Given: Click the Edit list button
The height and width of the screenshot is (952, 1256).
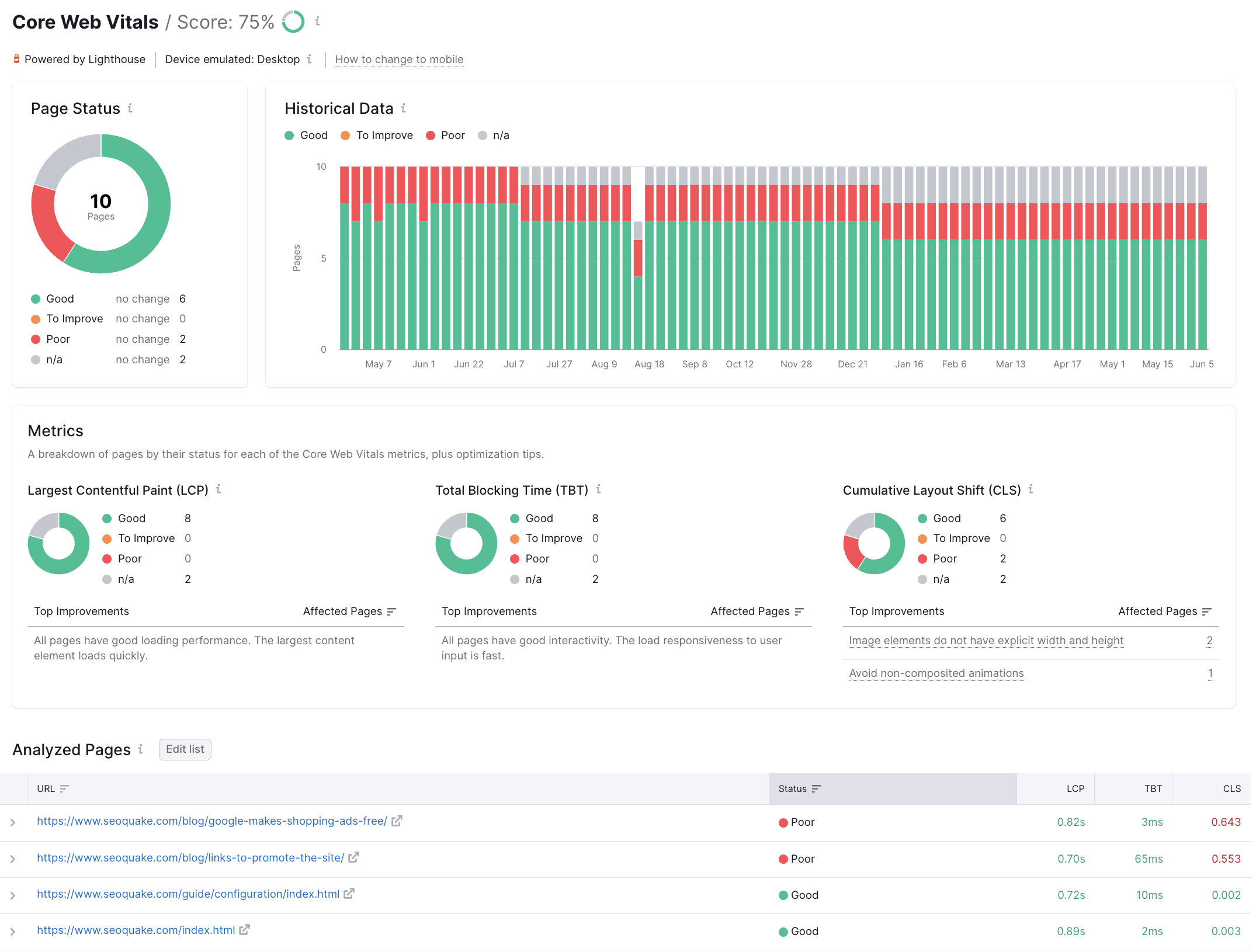Looking at the screenshot, I should (184, 749).
